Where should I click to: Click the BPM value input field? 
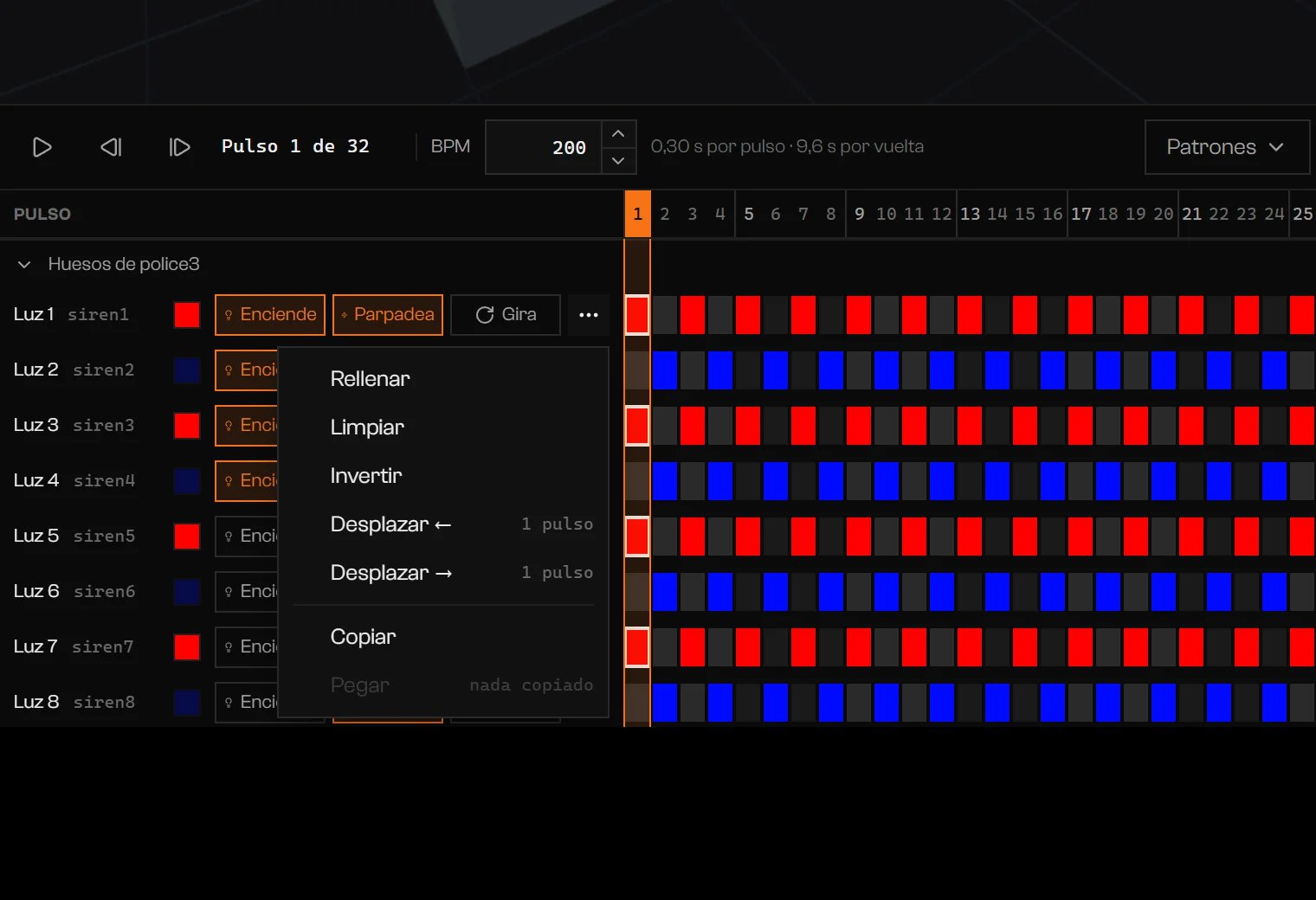(544, 147)
